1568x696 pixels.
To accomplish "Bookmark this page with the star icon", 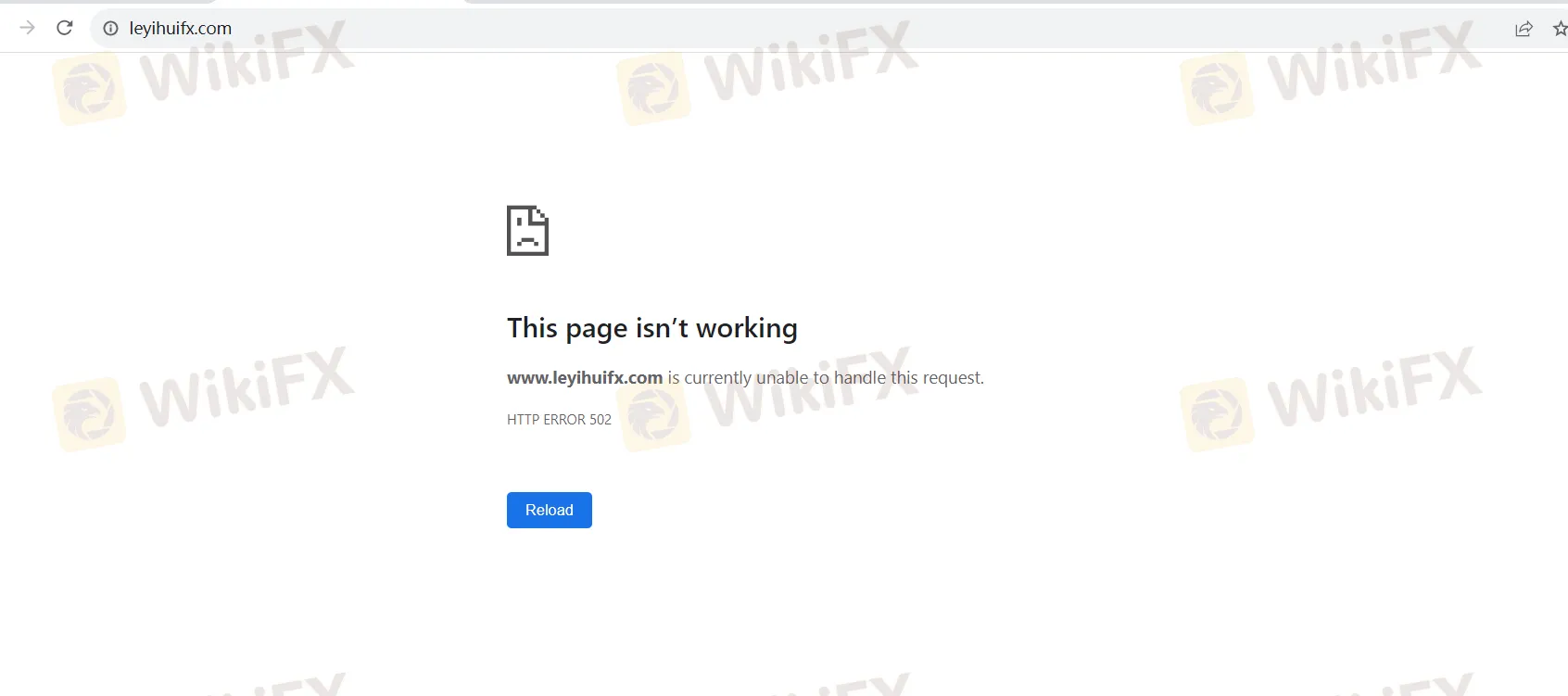I will (x=1560, y=29).
